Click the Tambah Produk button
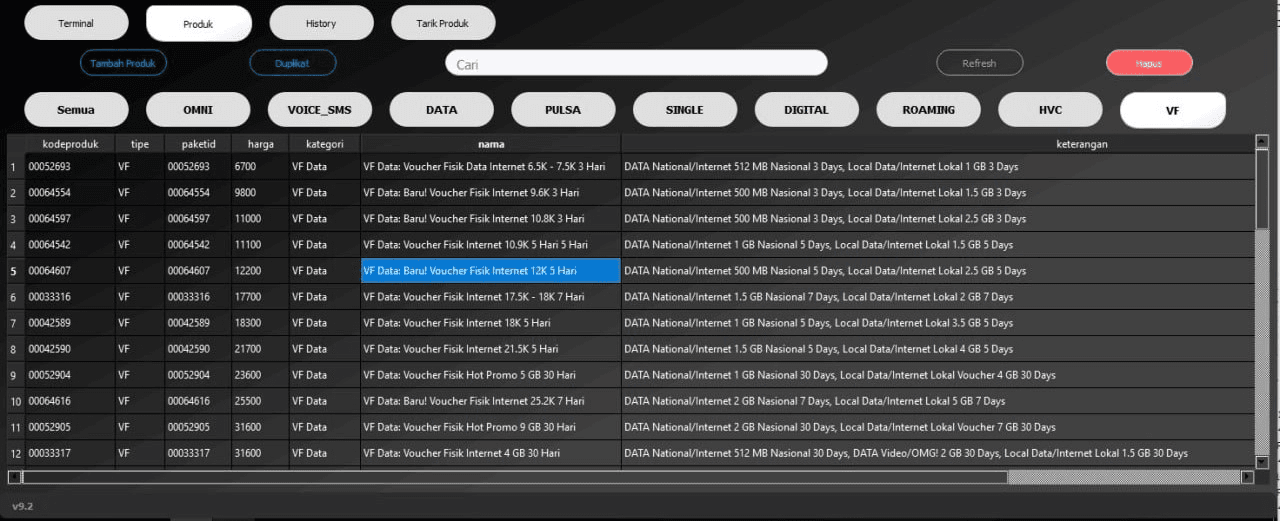 [x=123, y=63]
